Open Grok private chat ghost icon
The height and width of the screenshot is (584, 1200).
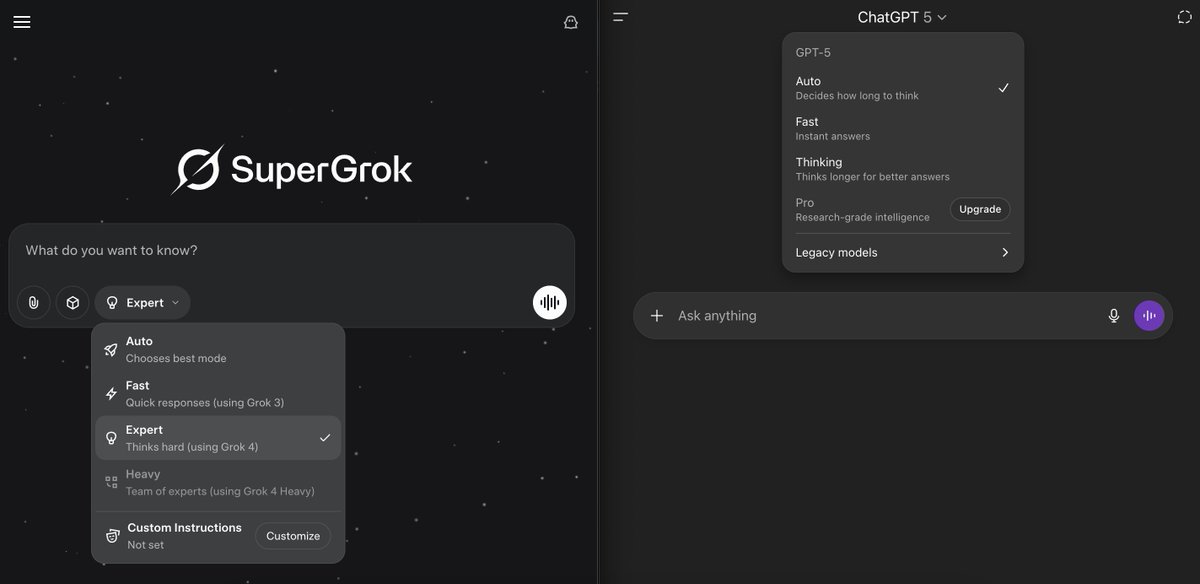point(571,22)
